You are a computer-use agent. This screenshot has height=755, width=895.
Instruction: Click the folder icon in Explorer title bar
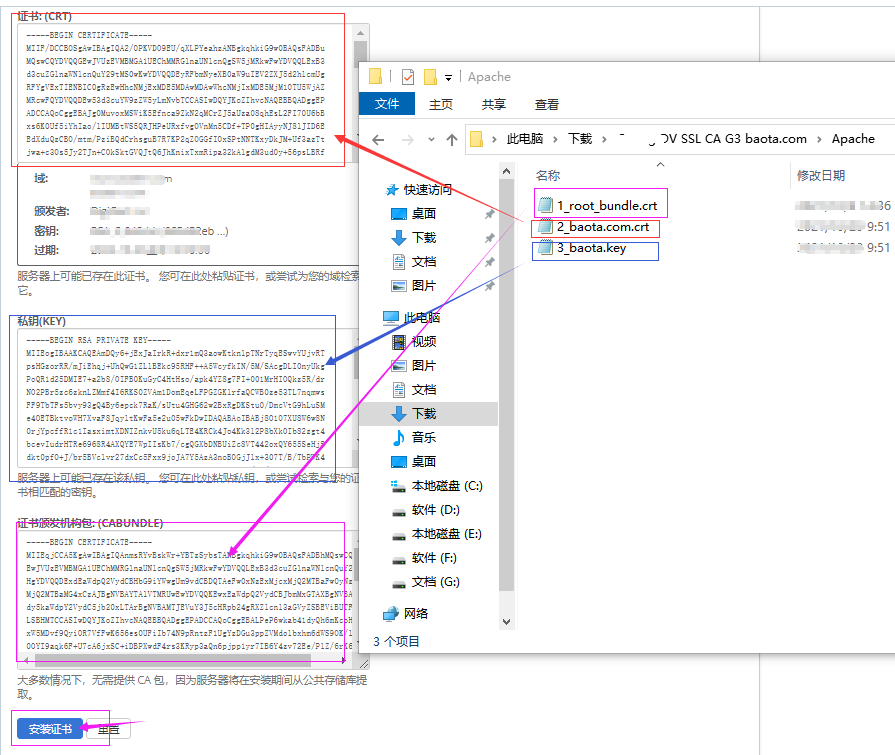(x=375, y=76)
